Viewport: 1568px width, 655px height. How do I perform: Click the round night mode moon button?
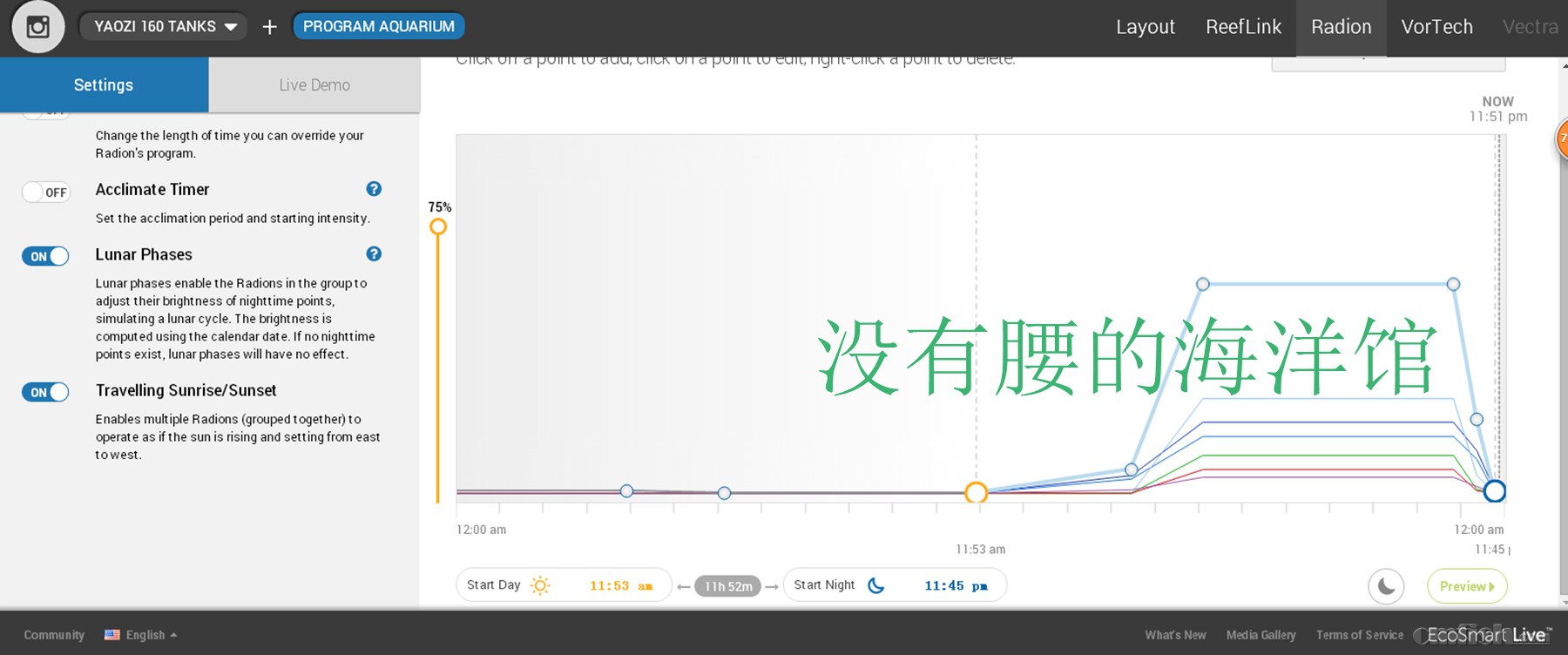point(1386,586)
